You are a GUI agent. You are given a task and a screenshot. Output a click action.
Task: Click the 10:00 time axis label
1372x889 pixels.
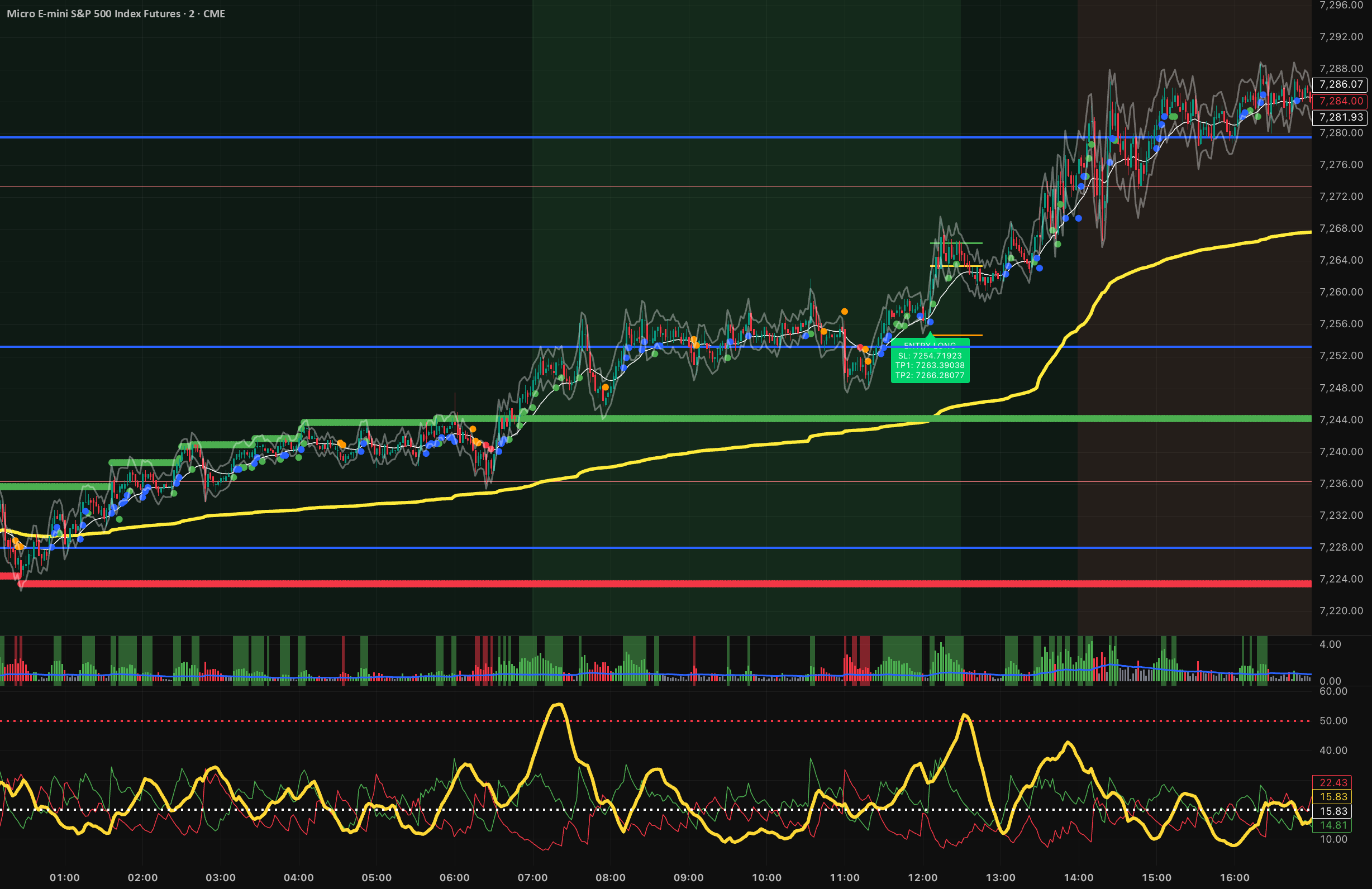pos(766,877)
